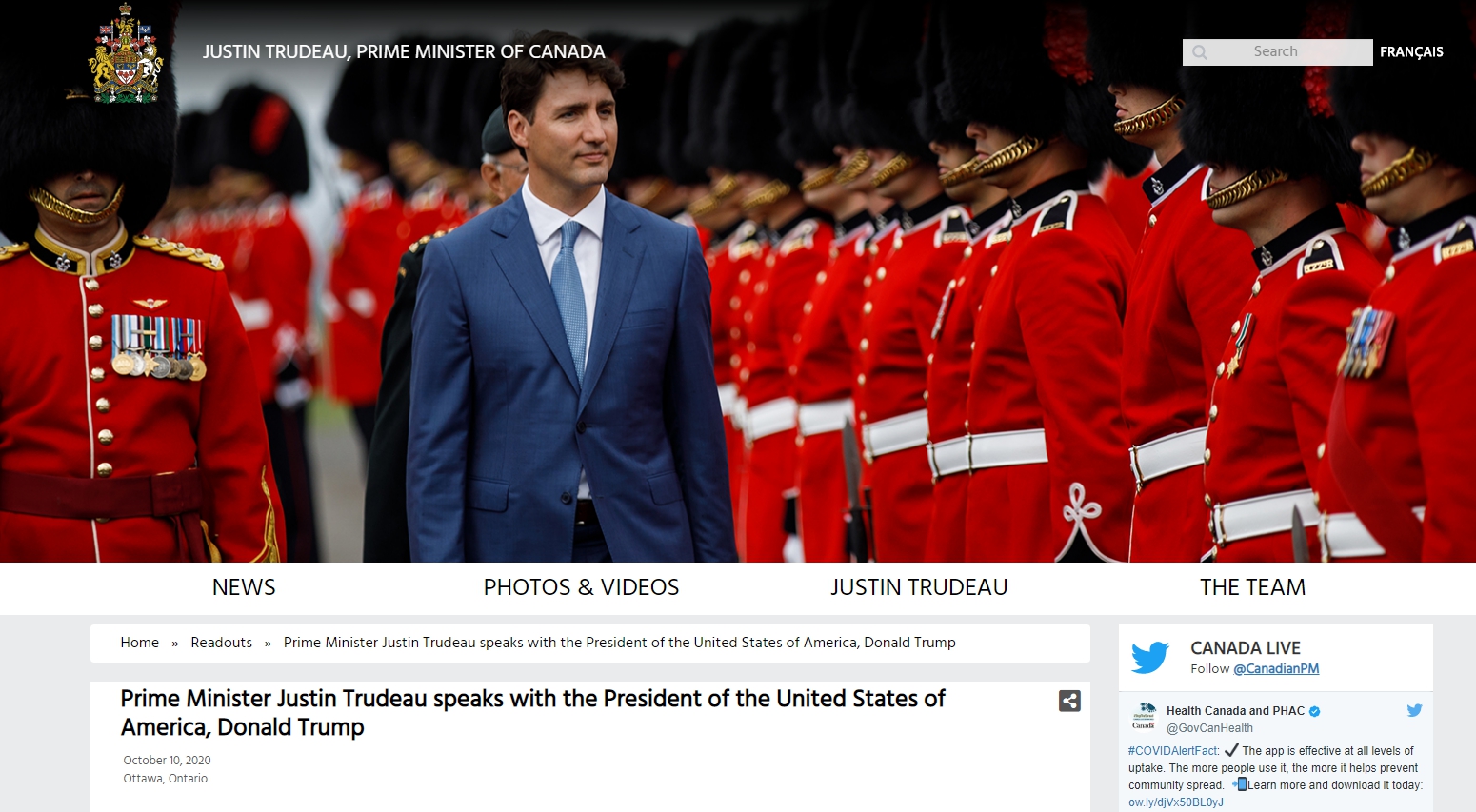Click the small Twitter bird in tweet
The height and width of the screenshot is (812, 1476).
click(1414, 710)
